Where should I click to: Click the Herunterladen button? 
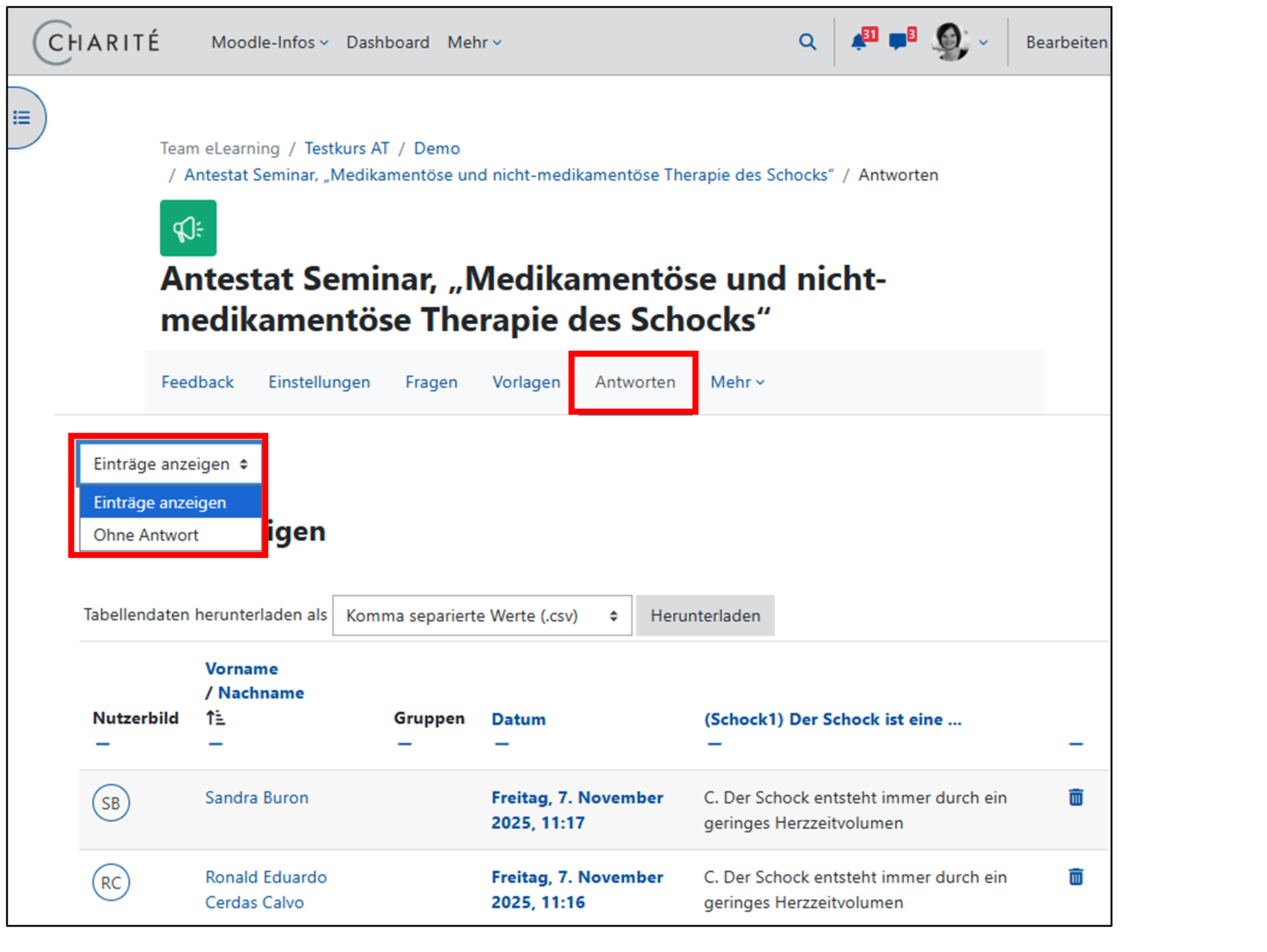pyautogui.click(x=705, y=615)
